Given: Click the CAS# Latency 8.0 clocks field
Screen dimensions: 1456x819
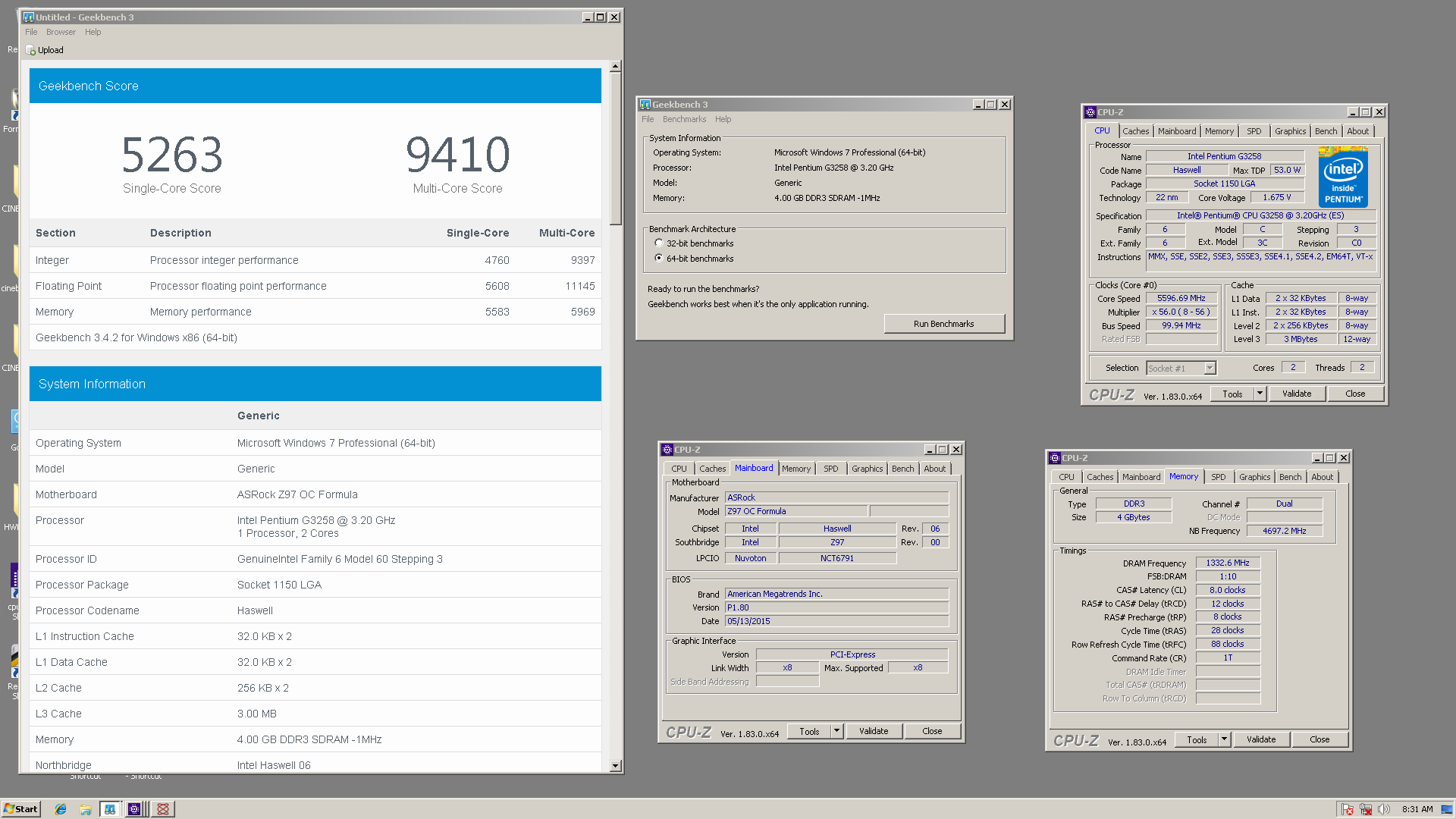Looking at the screenshot, I should [1228, 590].
